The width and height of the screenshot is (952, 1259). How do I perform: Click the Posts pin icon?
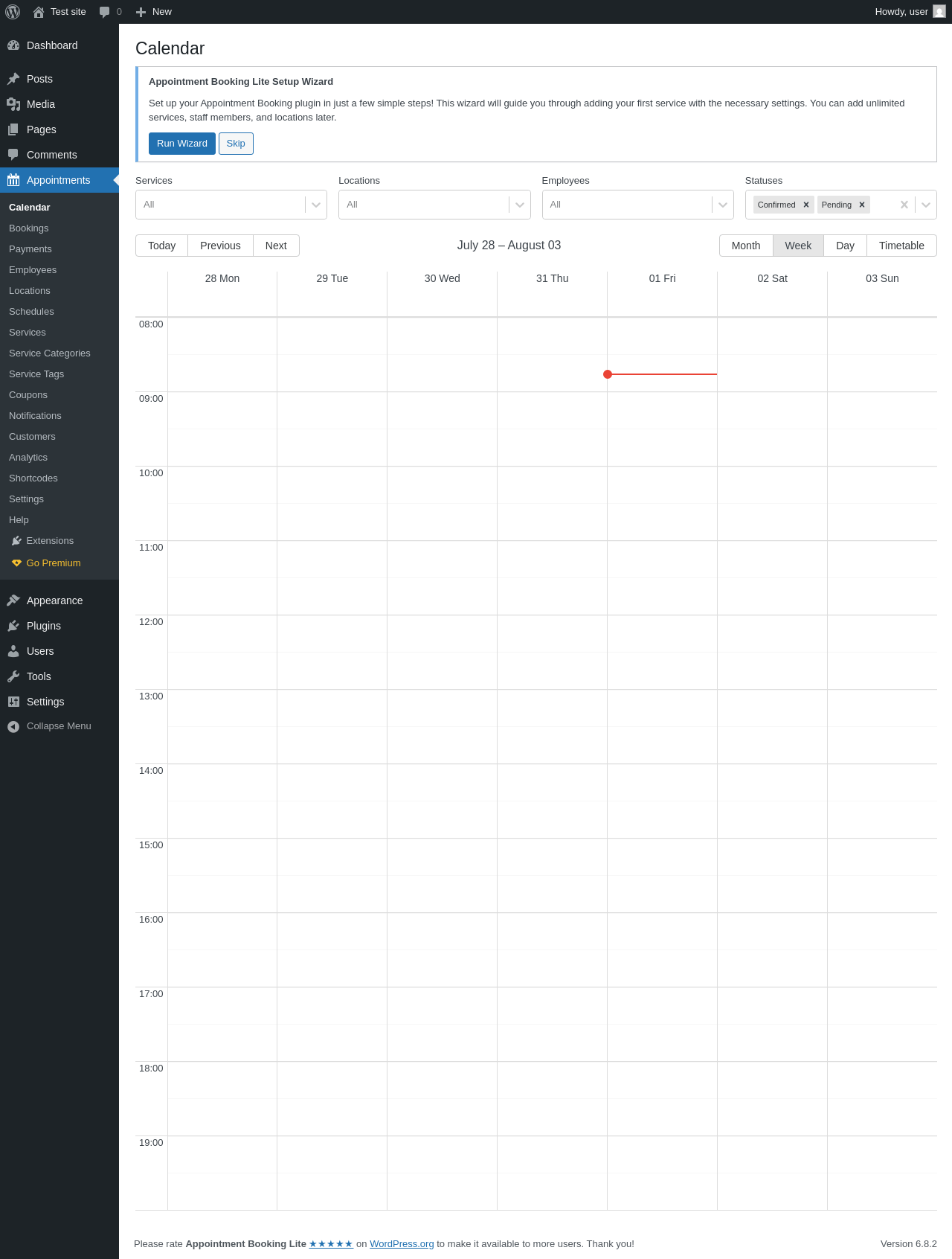[13, 79]
